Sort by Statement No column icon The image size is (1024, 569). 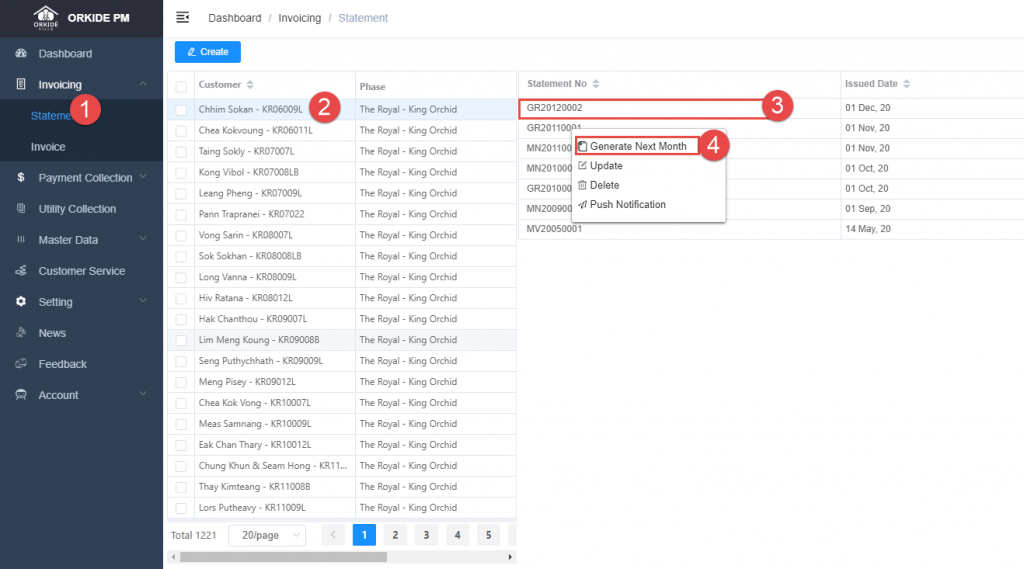(596, 84)
